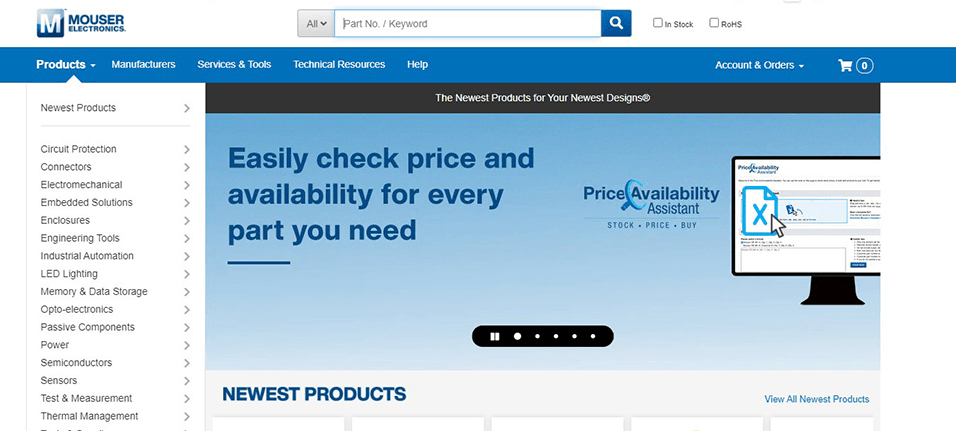Screen dimensions: 956x431
Task: Click the Mouser Electronics logo
Action: point(81,23)
